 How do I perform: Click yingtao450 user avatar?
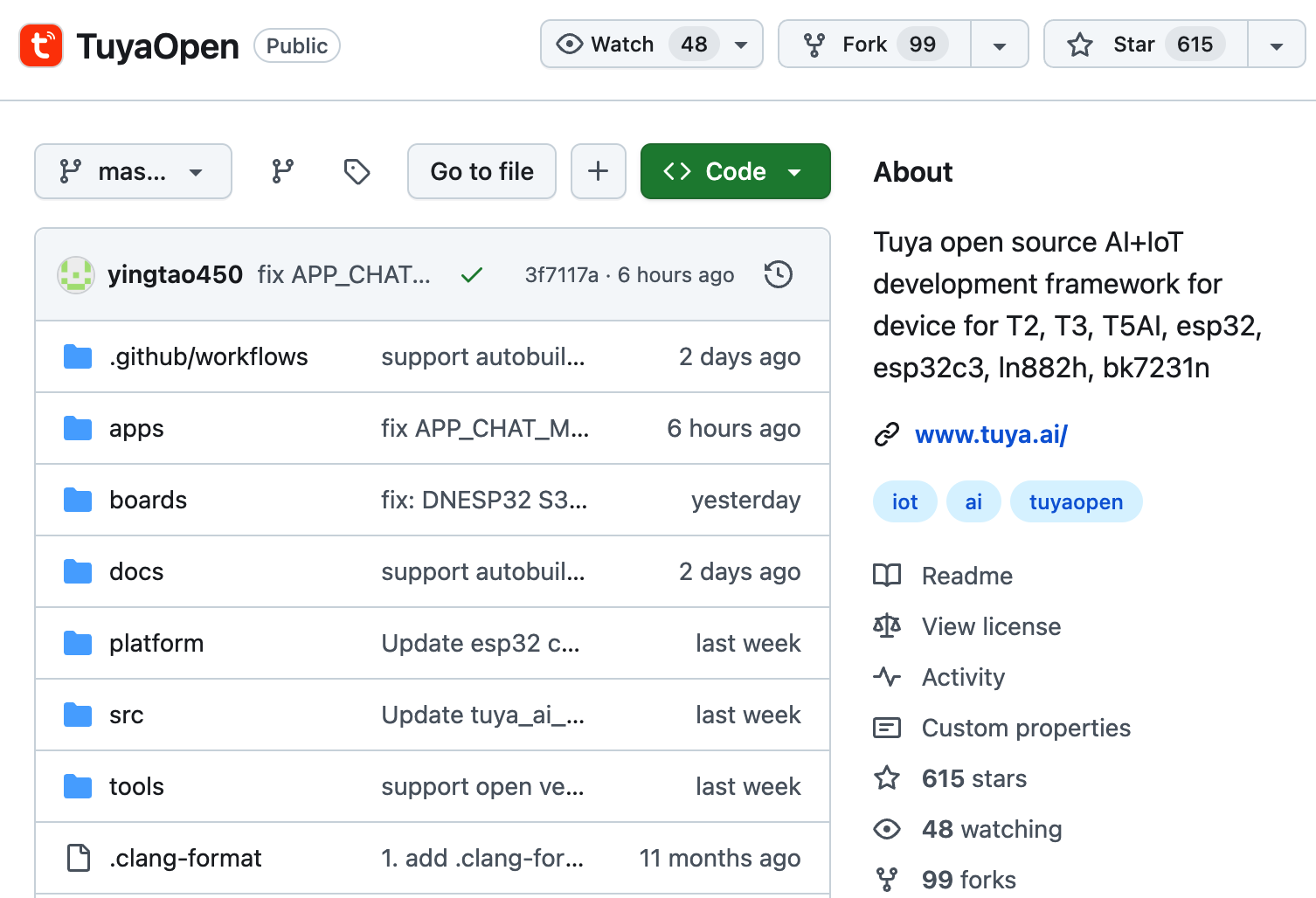click(76, 275)
